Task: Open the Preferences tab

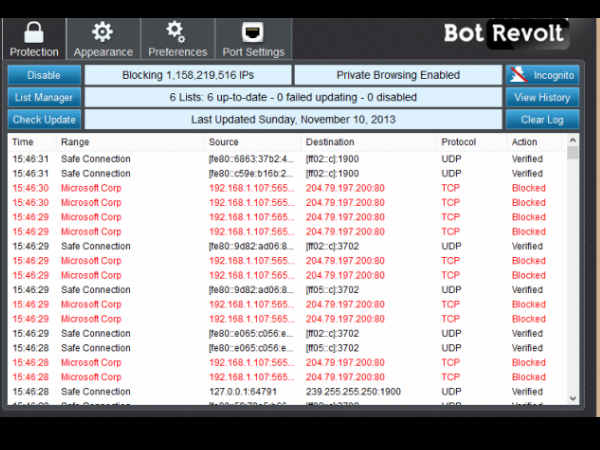Action: point(178,39)
